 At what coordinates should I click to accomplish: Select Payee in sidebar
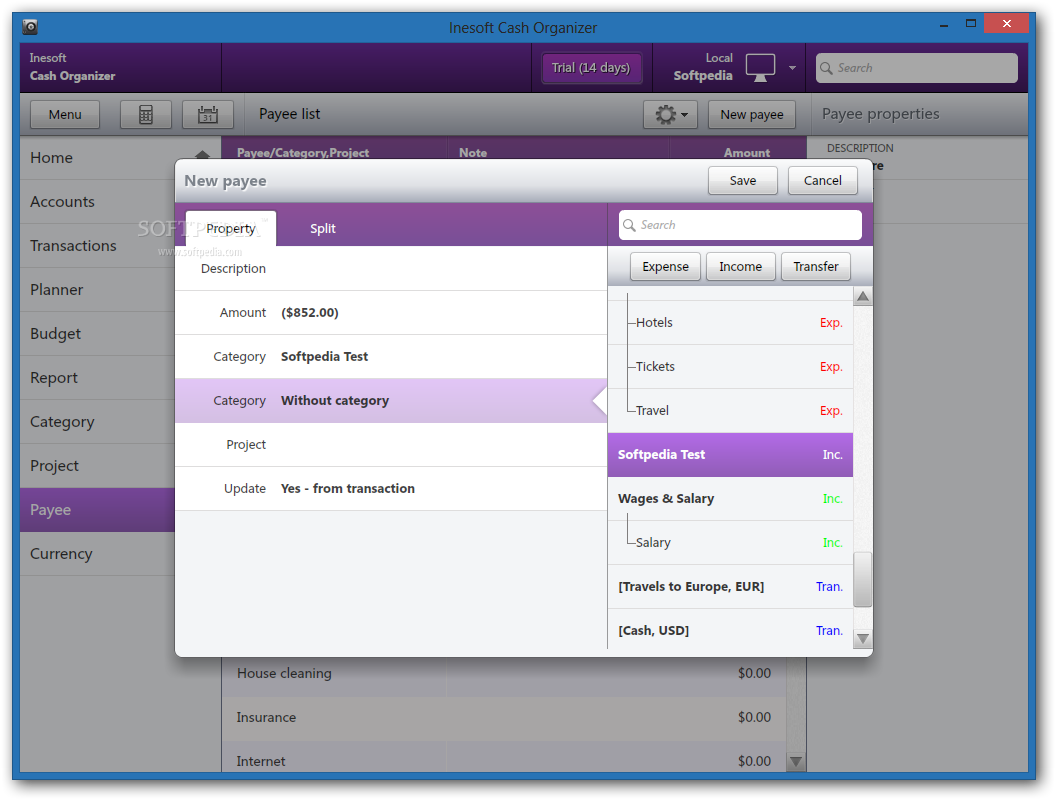click(x=97, y=510)
